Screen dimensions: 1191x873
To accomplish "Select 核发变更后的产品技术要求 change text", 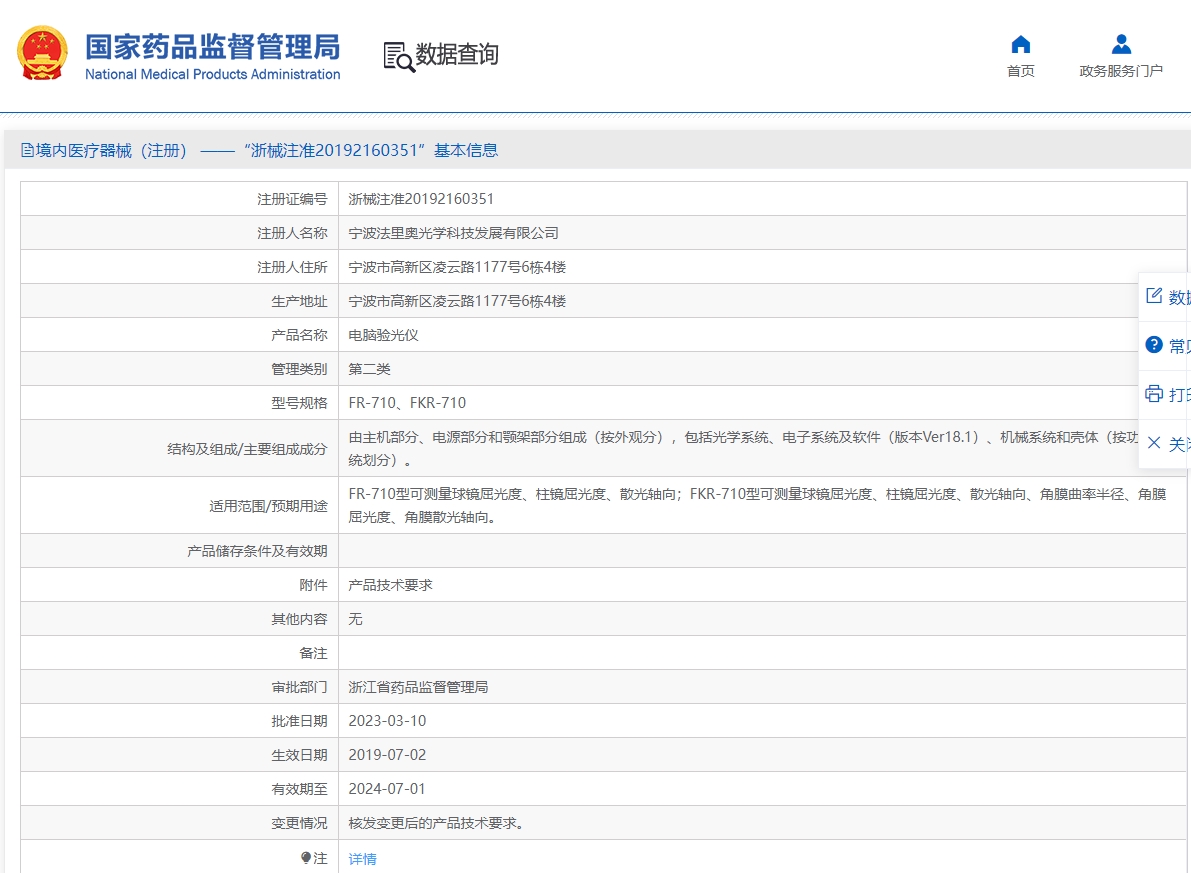I will click(436, 823).
